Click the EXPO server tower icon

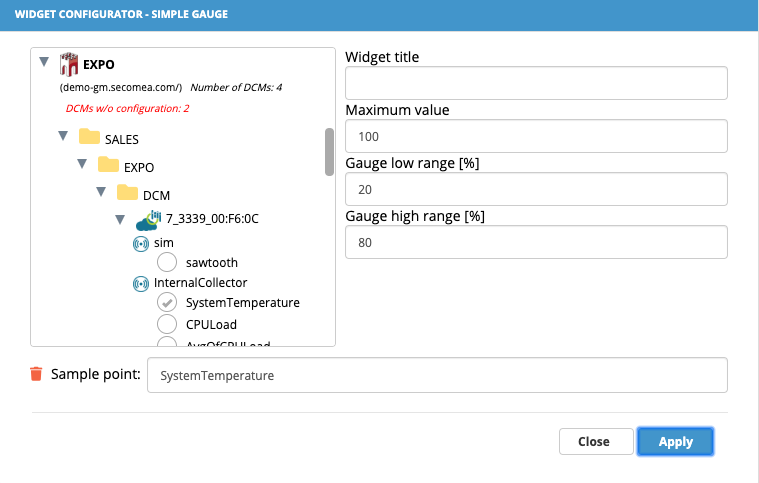coord(69,64)
